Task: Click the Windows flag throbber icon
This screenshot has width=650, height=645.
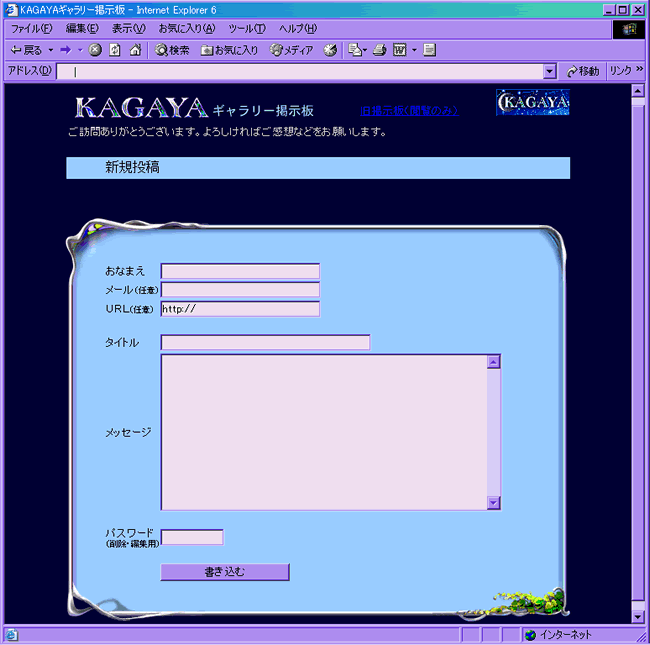Action: pos(629,29)
